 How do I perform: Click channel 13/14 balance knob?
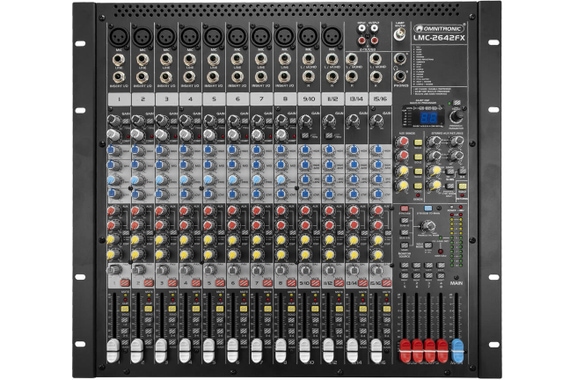click(353, 270)
